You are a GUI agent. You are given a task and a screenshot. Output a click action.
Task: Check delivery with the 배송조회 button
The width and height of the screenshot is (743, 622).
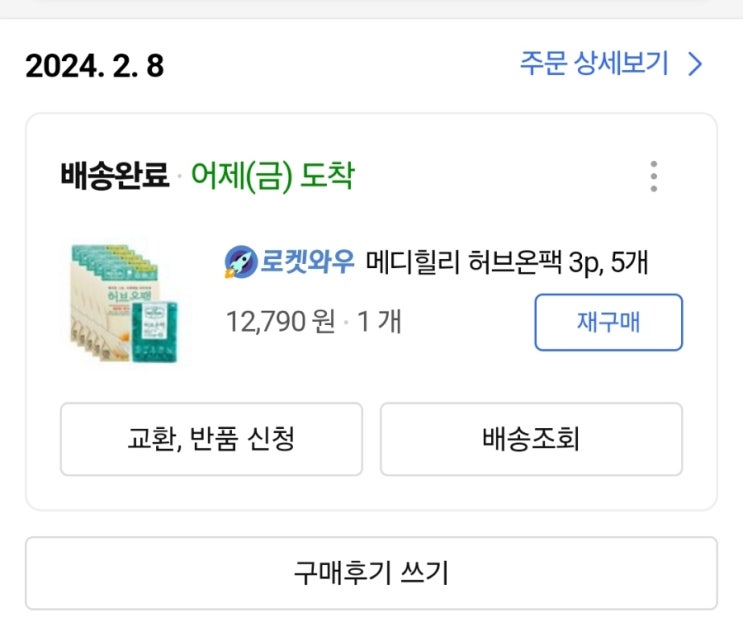coord(530,439)
